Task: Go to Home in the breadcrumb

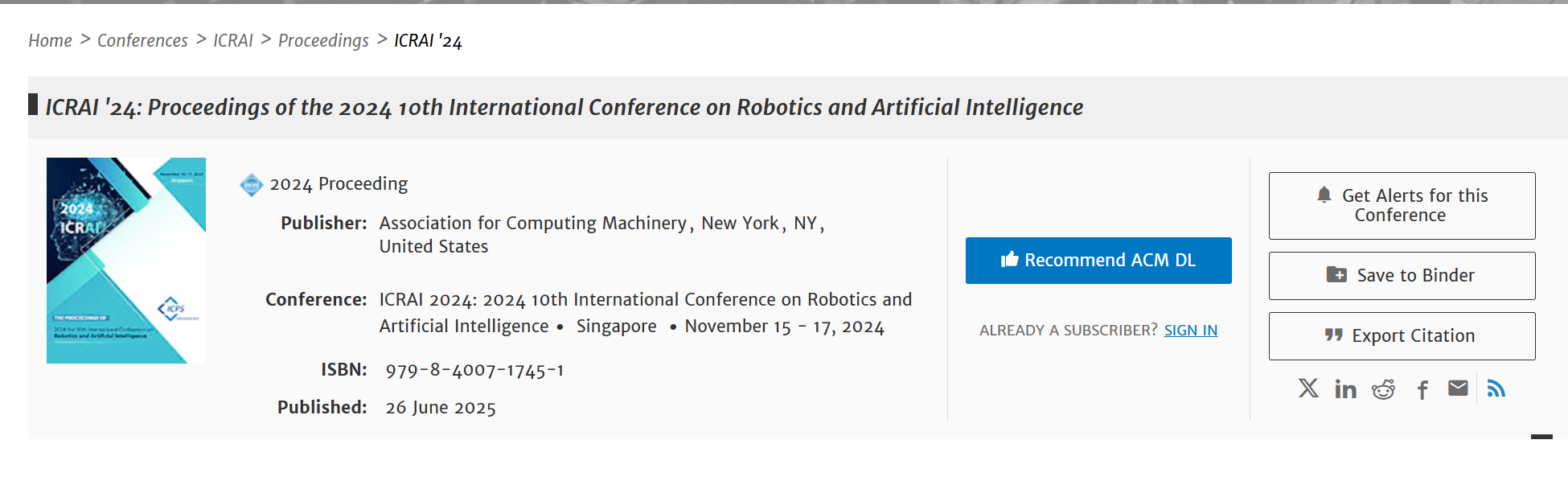Action: [50, 40]
